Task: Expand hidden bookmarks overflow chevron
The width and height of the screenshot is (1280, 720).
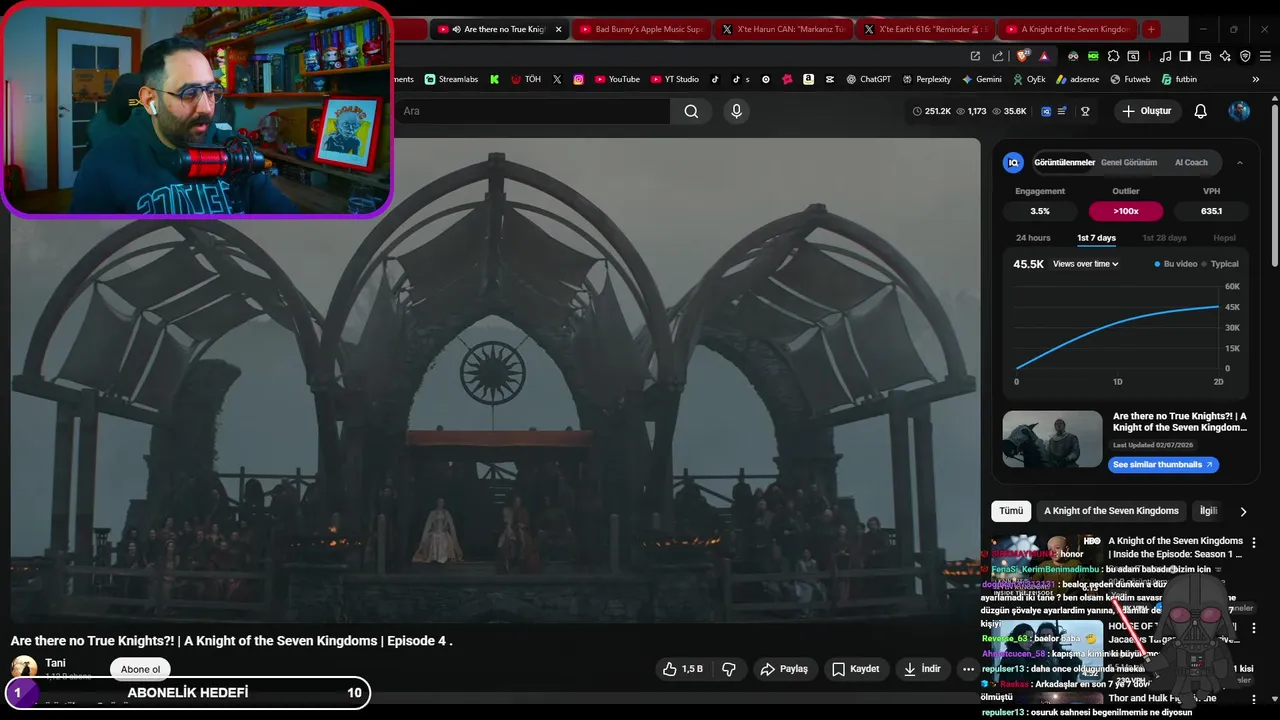Action: coord(1256,79)
